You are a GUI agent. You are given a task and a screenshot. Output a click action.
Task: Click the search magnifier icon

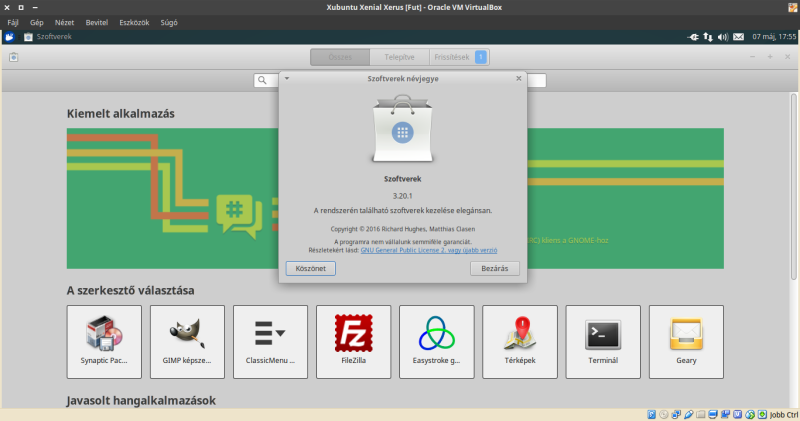[x=262, y=80]
